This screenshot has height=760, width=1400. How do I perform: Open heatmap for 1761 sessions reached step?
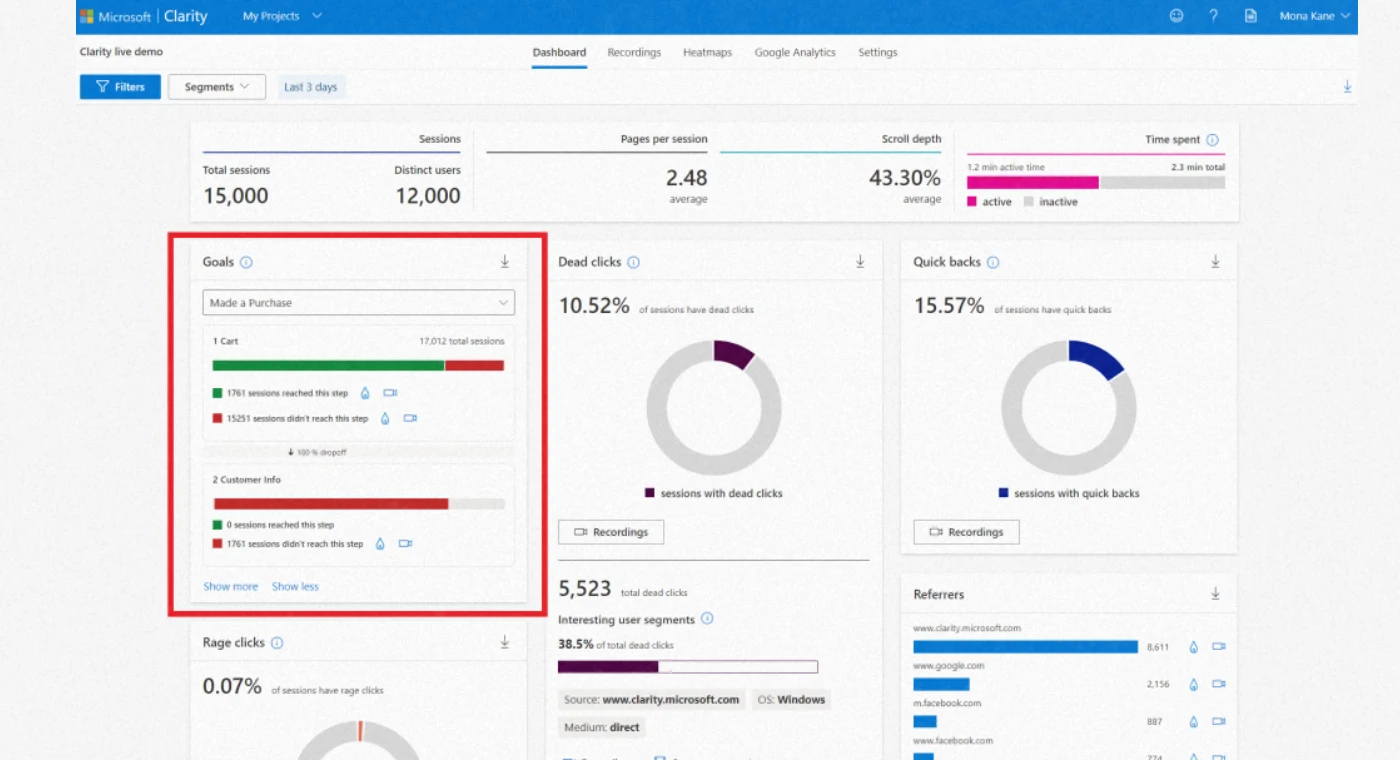click(x=365, y=393)
